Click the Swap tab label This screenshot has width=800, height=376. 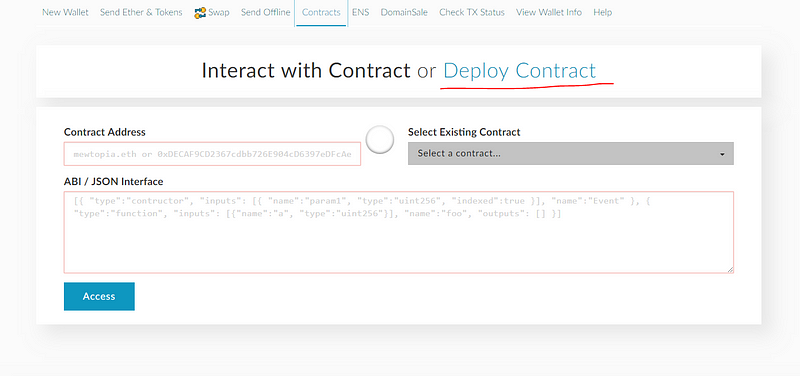(x=219, y=12)
